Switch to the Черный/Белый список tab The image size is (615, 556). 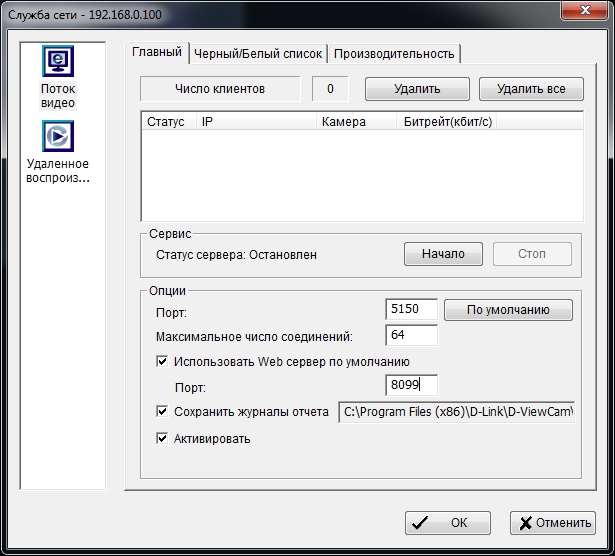[x=258, y=54]
